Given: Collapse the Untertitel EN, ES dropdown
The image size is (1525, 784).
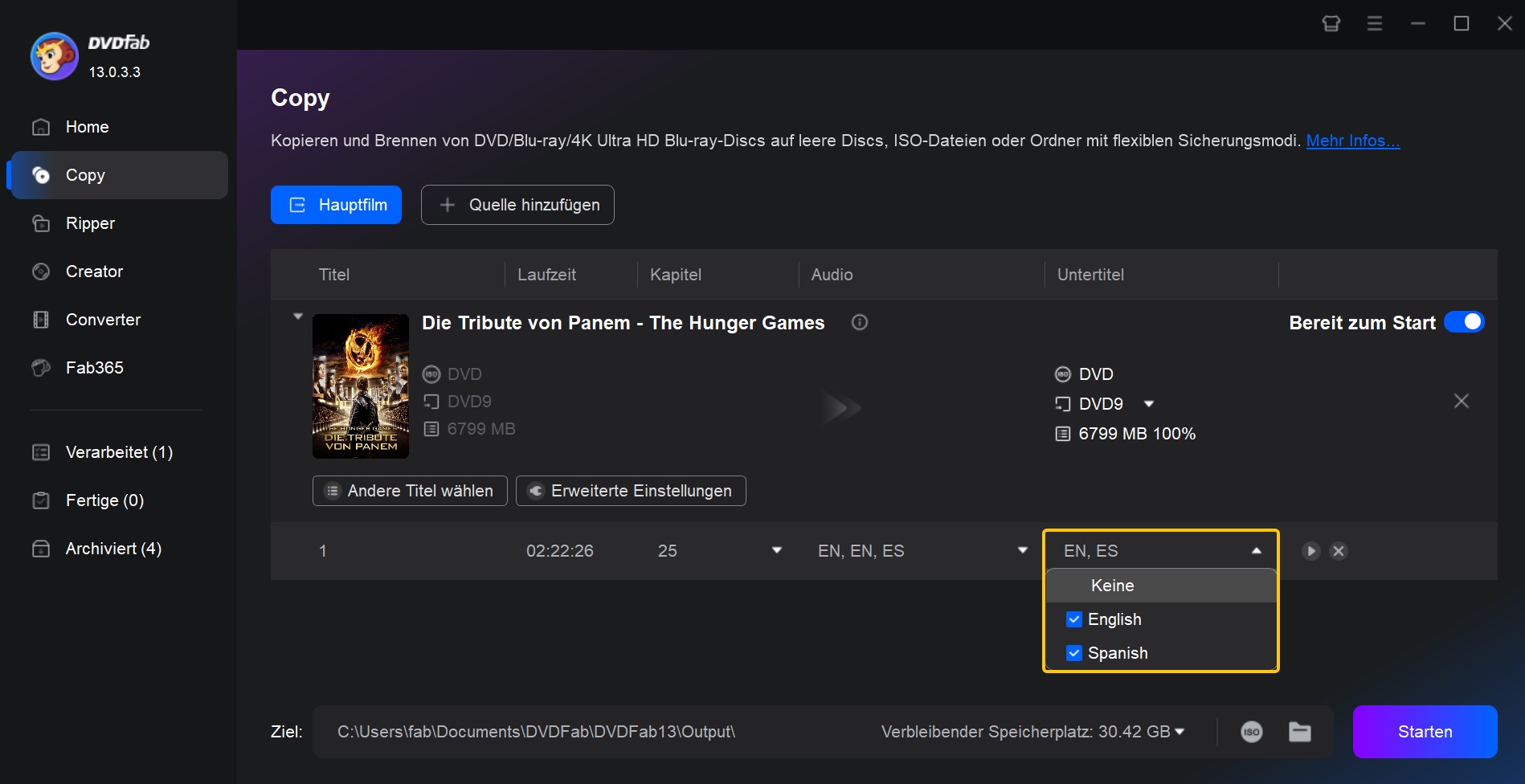Looking at the screenshot, I should pyautogui.click(x=1257, y=551).
